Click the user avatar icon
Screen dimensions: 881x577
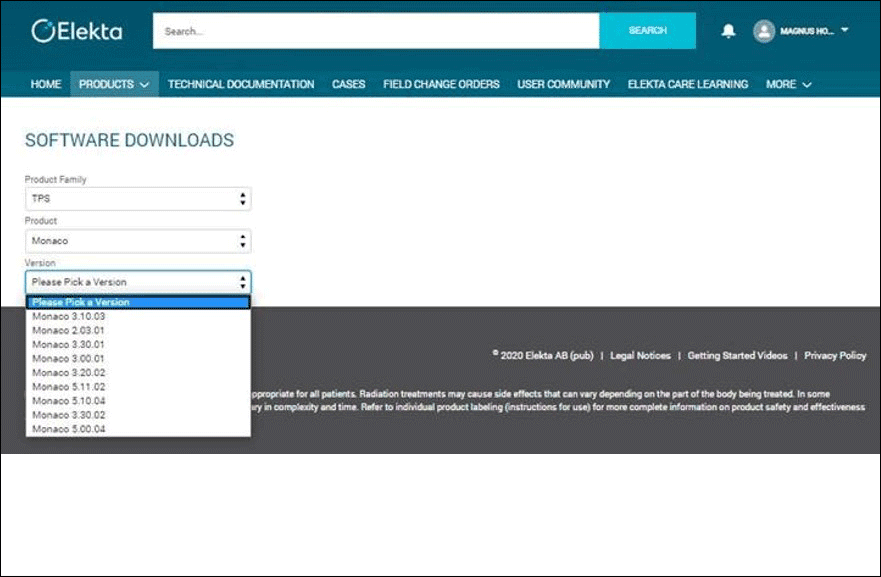(764, 31)
